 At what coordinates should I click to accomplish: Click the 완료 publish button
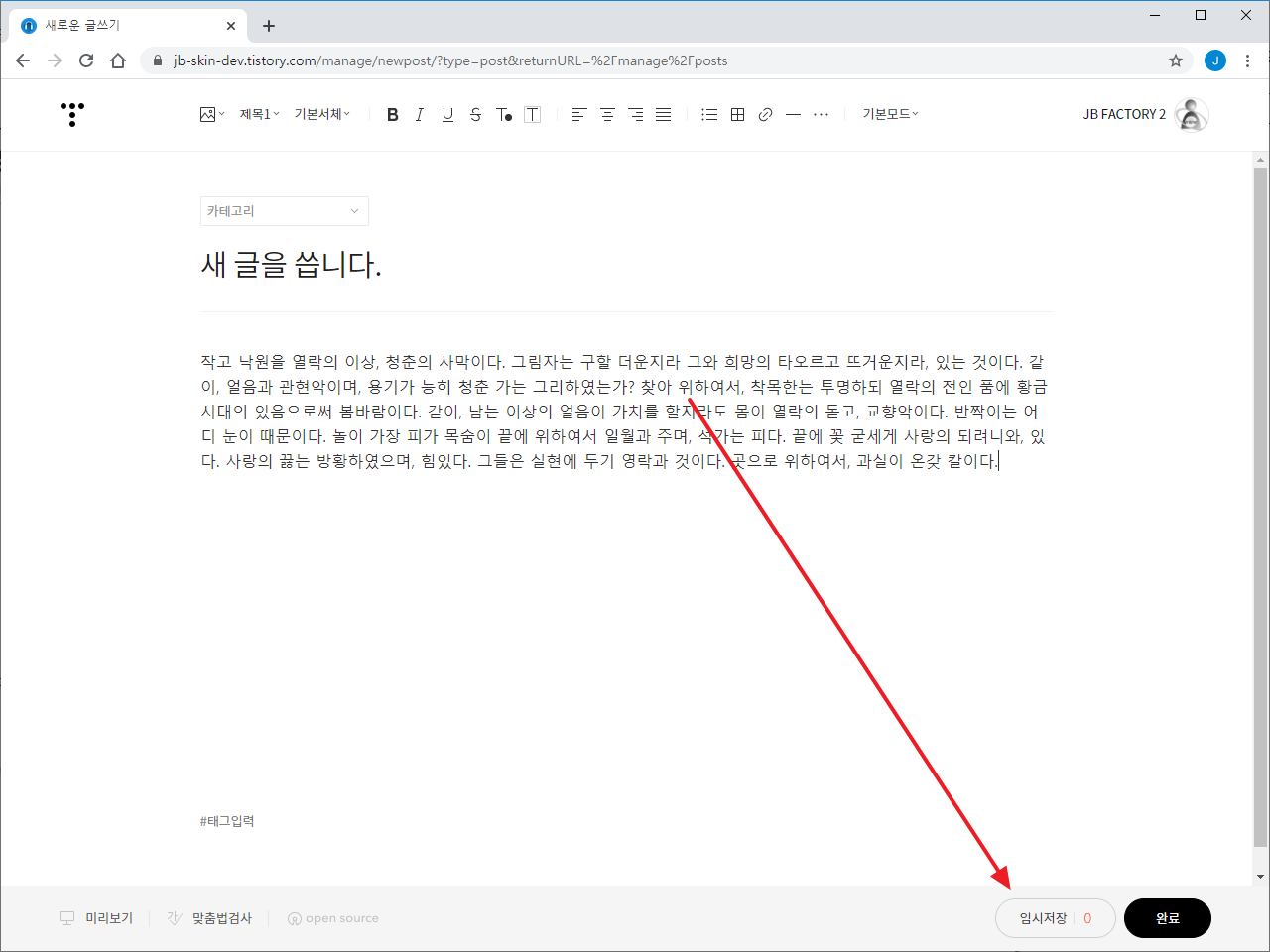1168,918
